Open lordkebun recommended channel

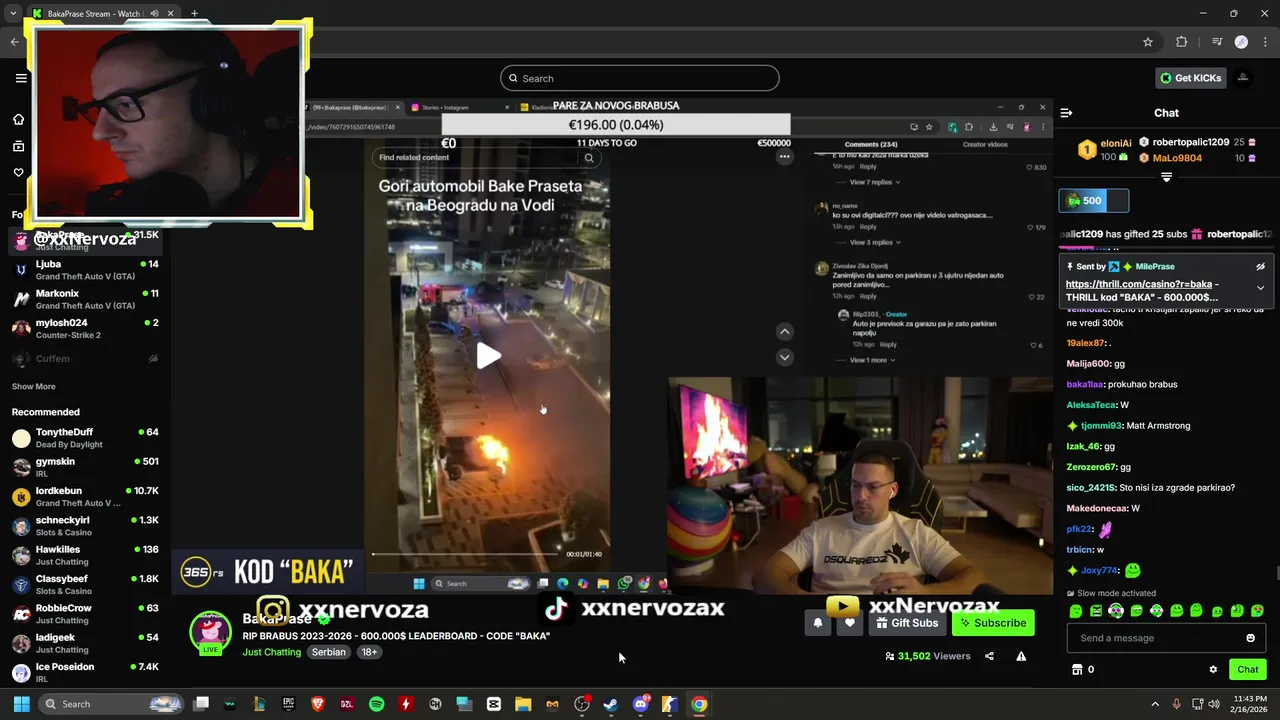85,496
